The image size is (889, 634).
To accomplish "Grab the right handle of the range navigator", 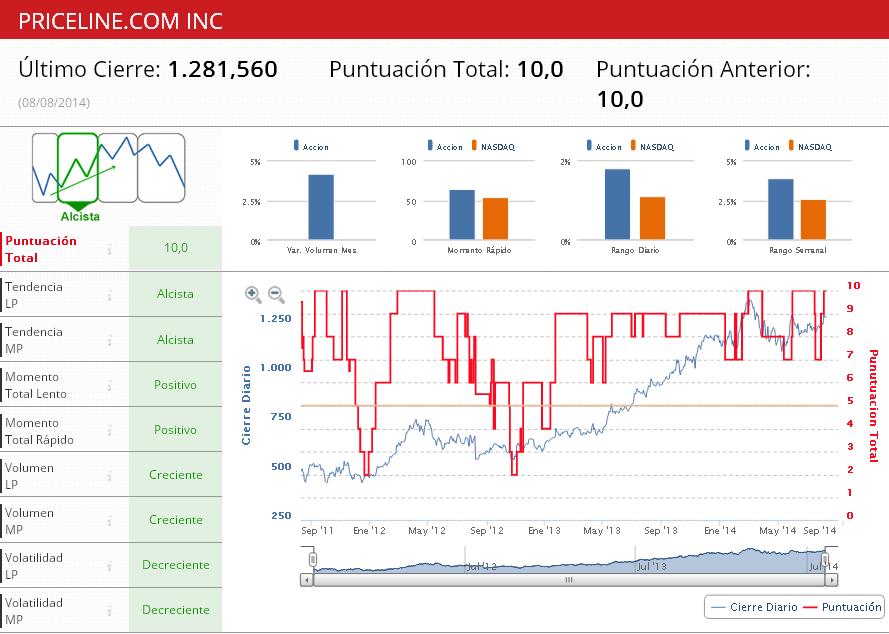I will tap(826, 560).
